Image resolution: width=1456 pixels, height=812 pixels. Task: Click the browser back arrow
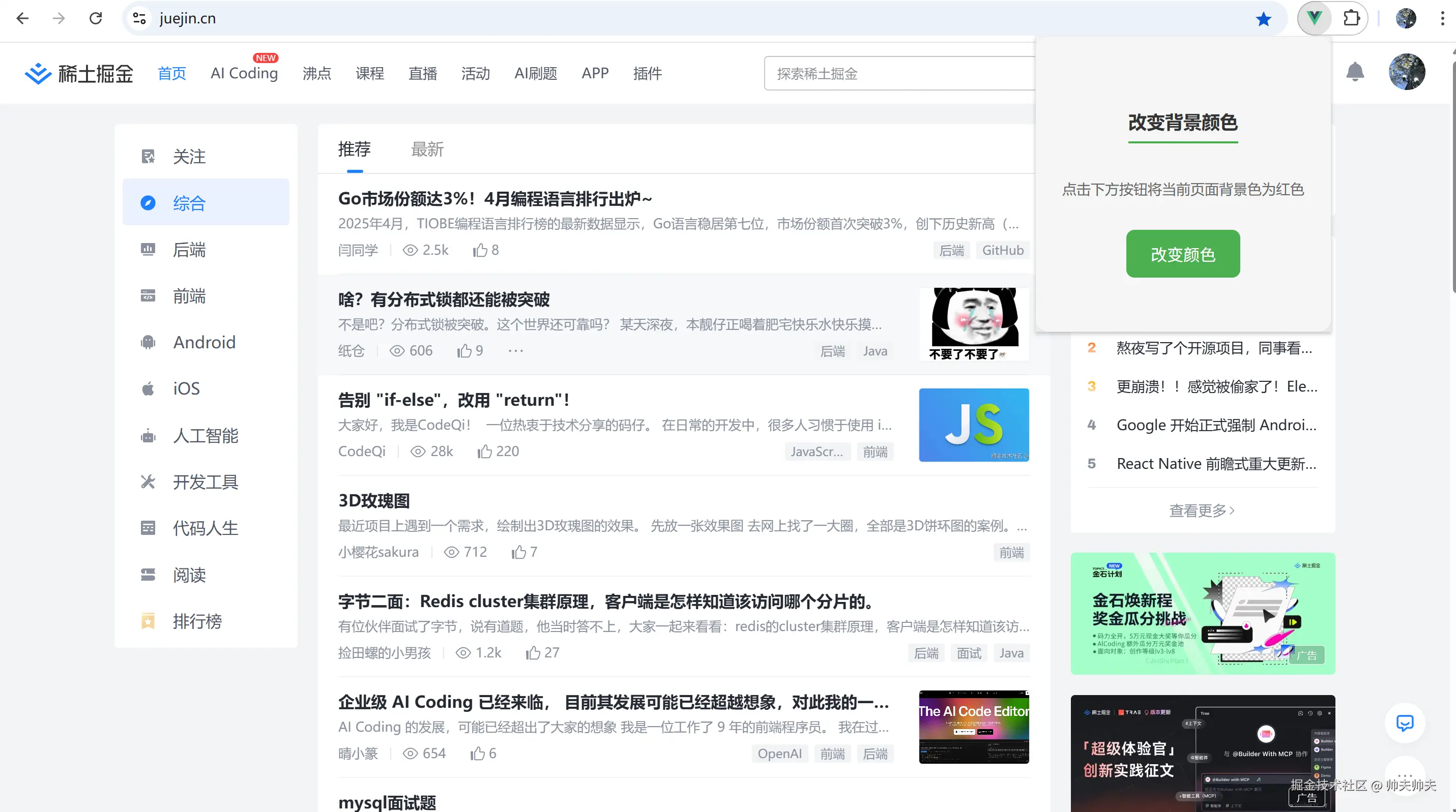22,19
